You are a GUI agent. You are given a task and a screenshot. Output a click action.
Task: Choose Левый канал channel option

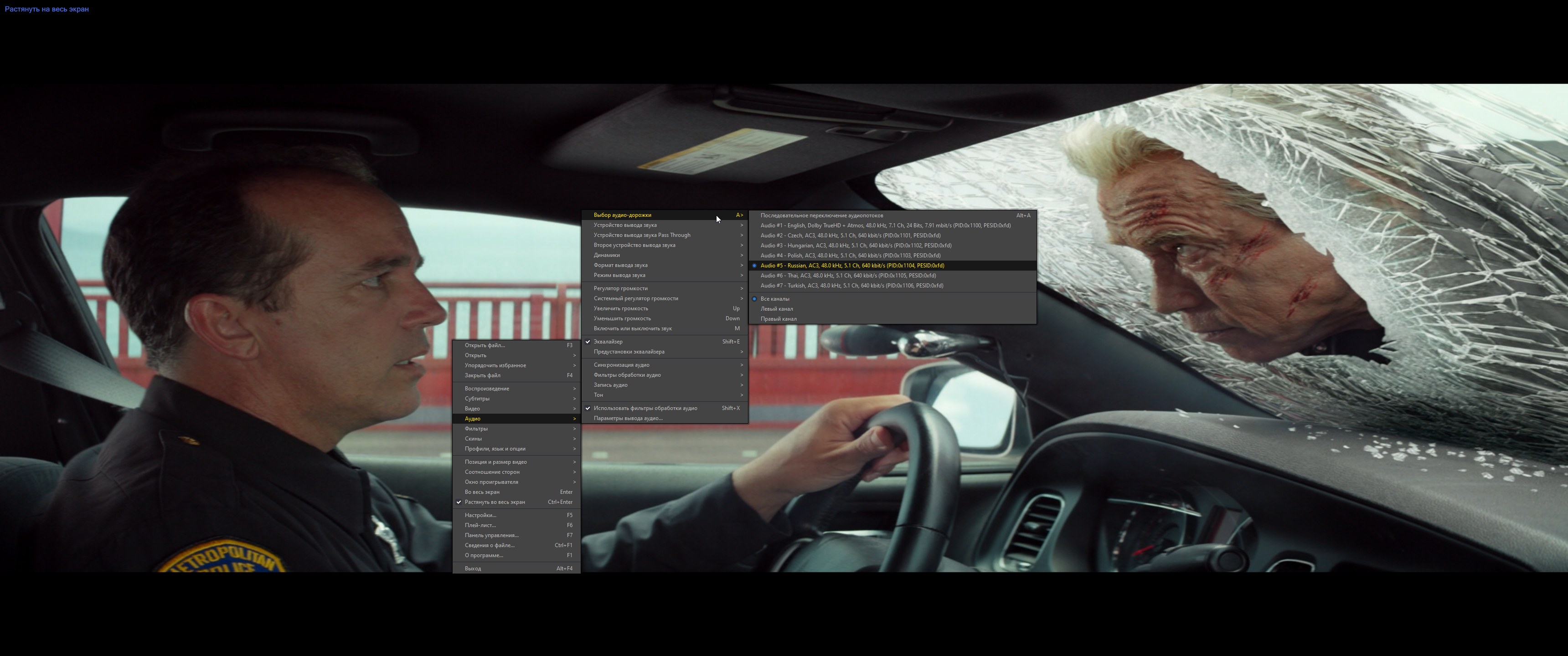[892, 308]
